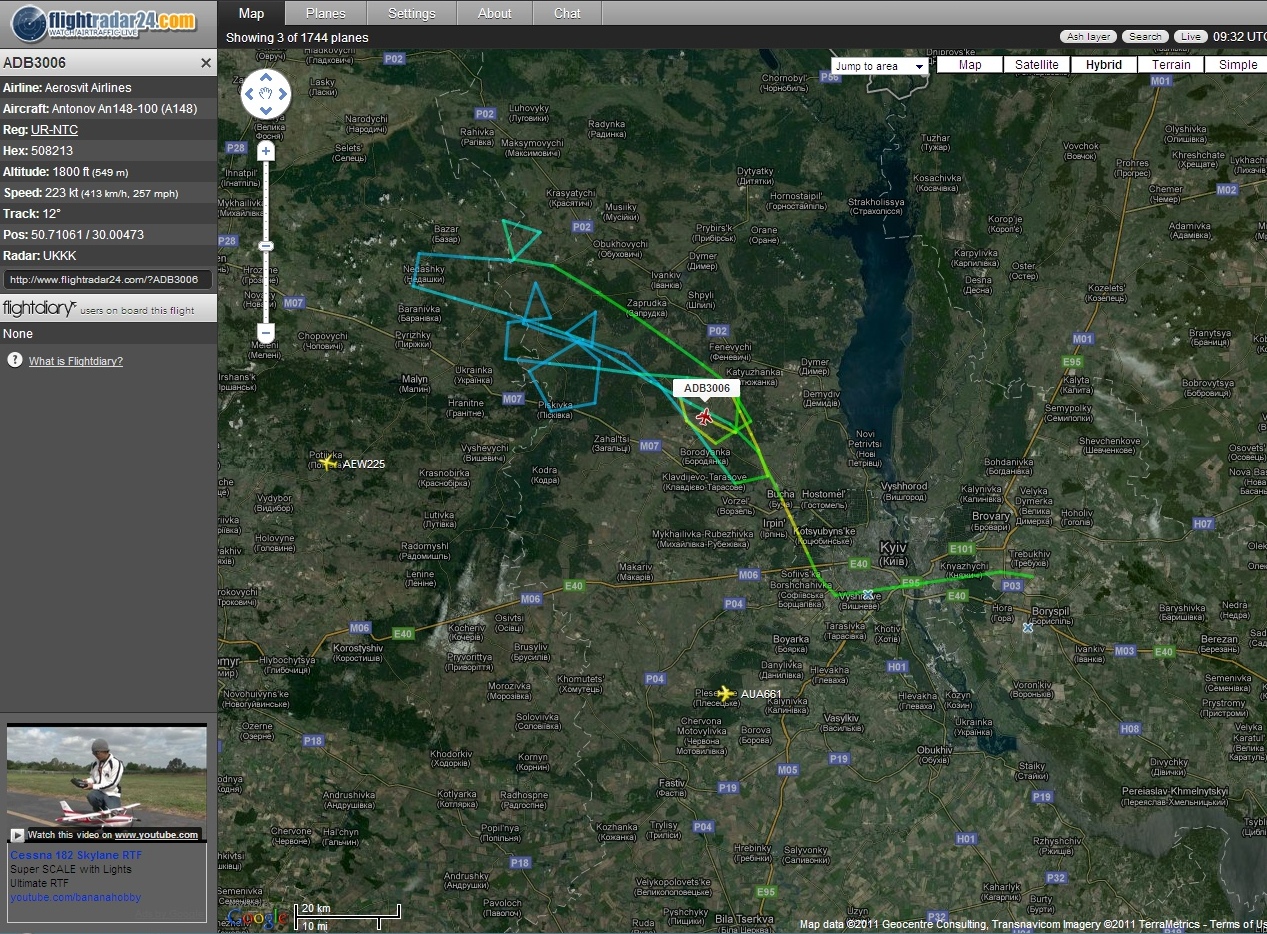Click the Boryspil airport marker icon
The width and height of the screenshot is (1267, 934).
pyautogui.click(x=1028, y=627)
